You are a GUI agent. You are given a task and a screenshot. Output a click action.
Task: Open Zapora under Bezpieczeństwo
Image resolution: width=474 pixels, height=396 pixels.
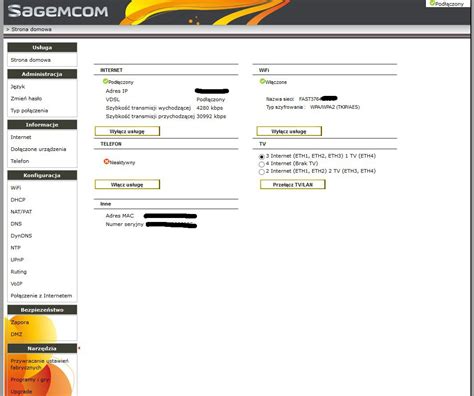tap(20, 323)
